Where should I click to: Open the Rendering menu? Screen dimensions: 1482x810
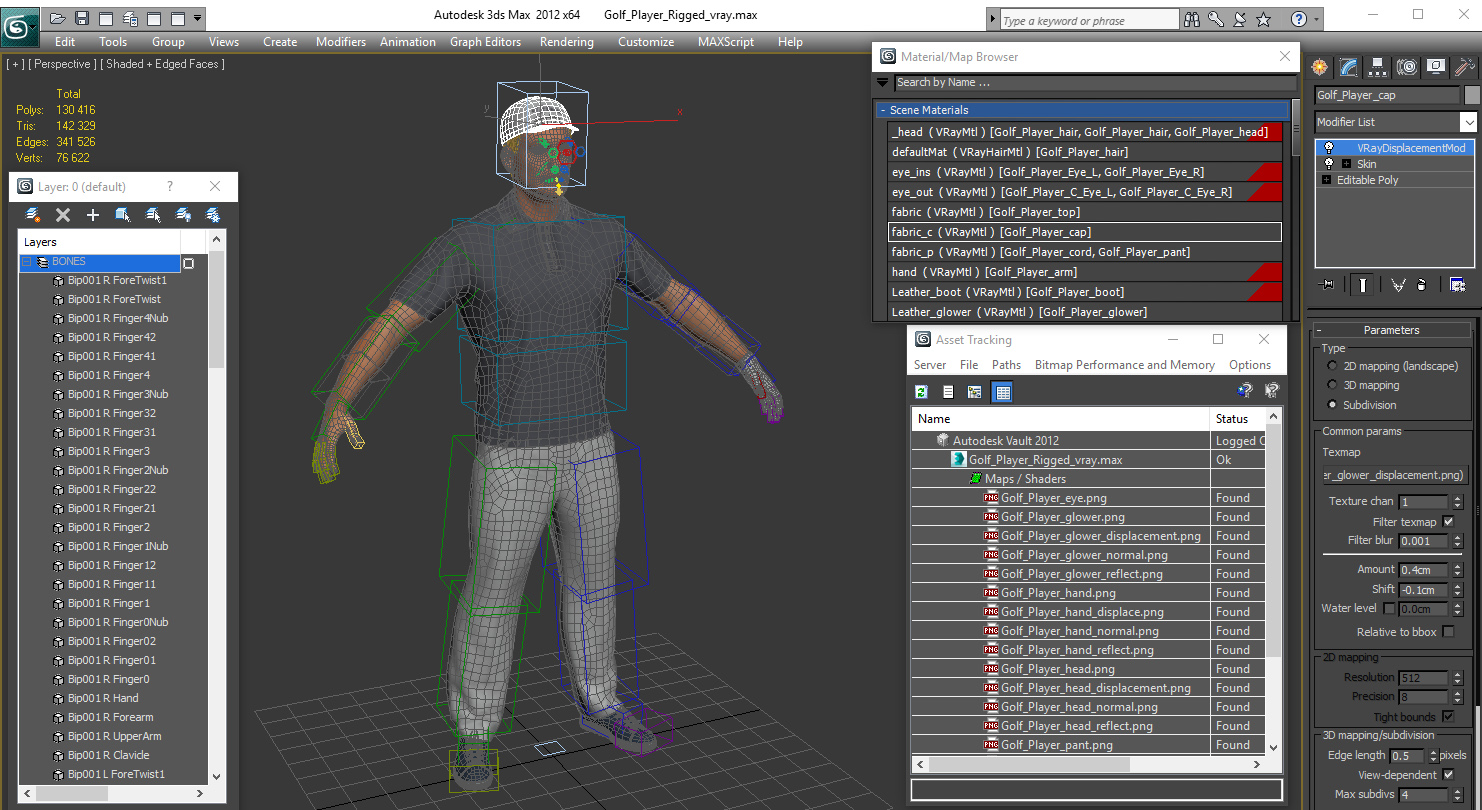click(x=567, y=42)
